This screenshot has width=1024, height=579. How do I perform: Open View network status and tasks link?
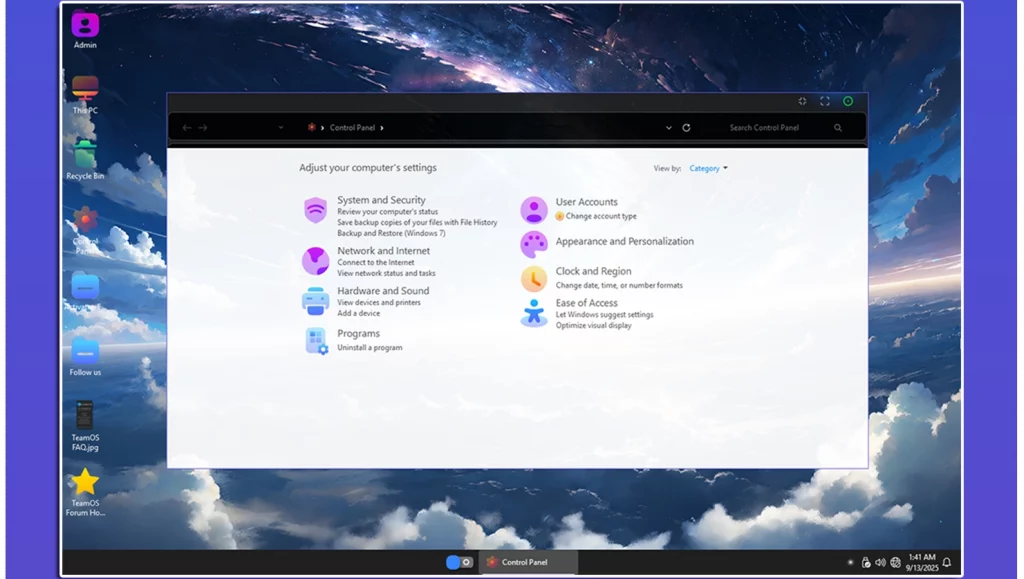pos(386,273)
